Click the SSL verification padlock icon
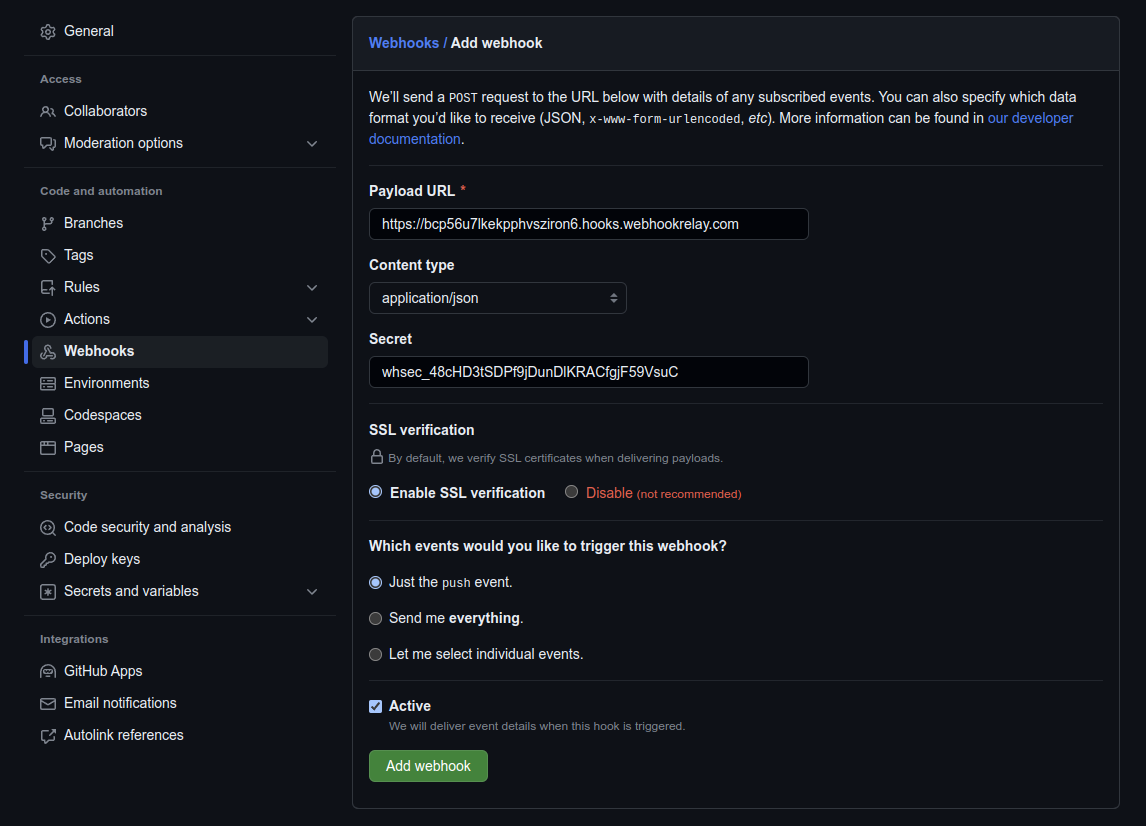Screen dimensions: 1146x826 point(376,457)
